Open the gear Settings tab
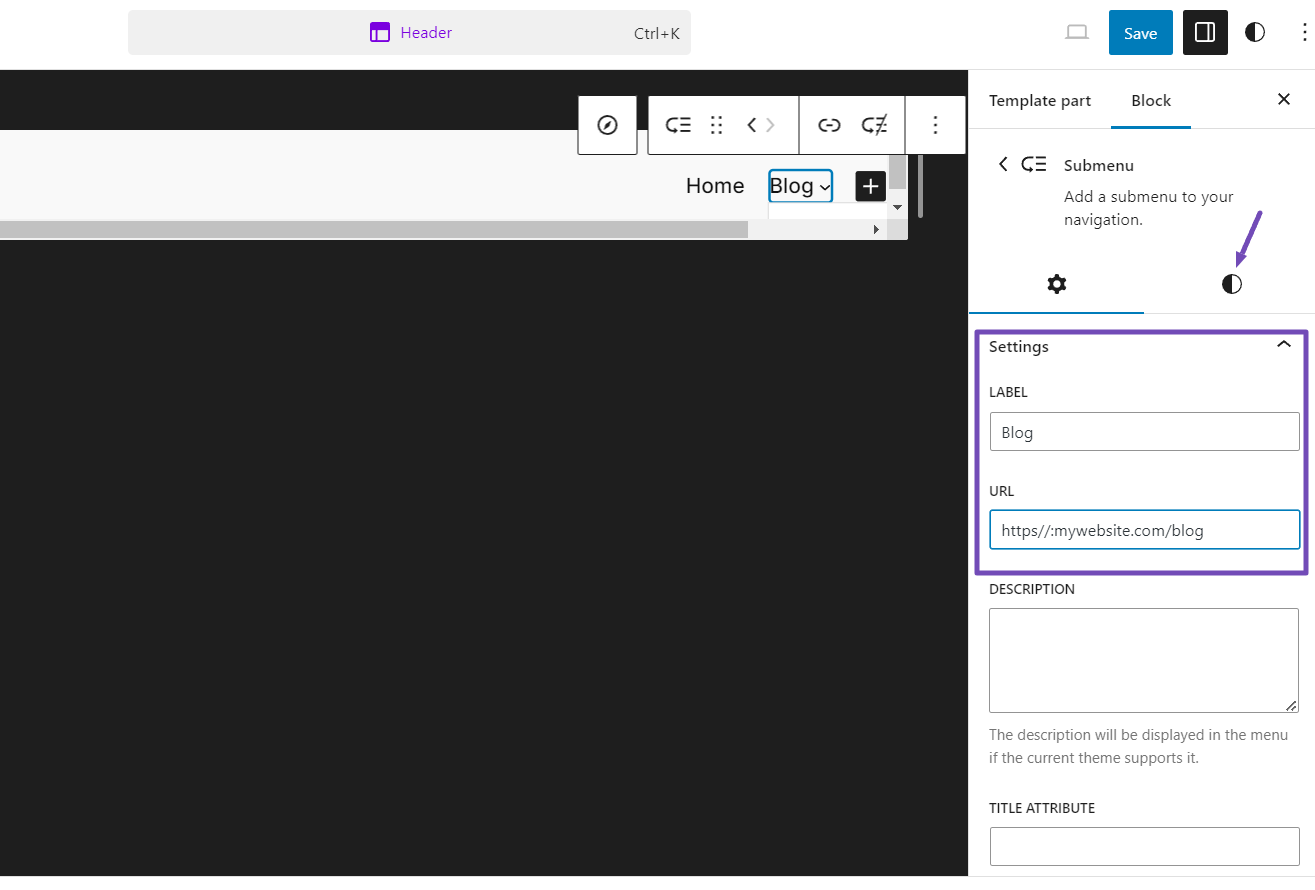1315x890 pixels. click(1057, 284)
